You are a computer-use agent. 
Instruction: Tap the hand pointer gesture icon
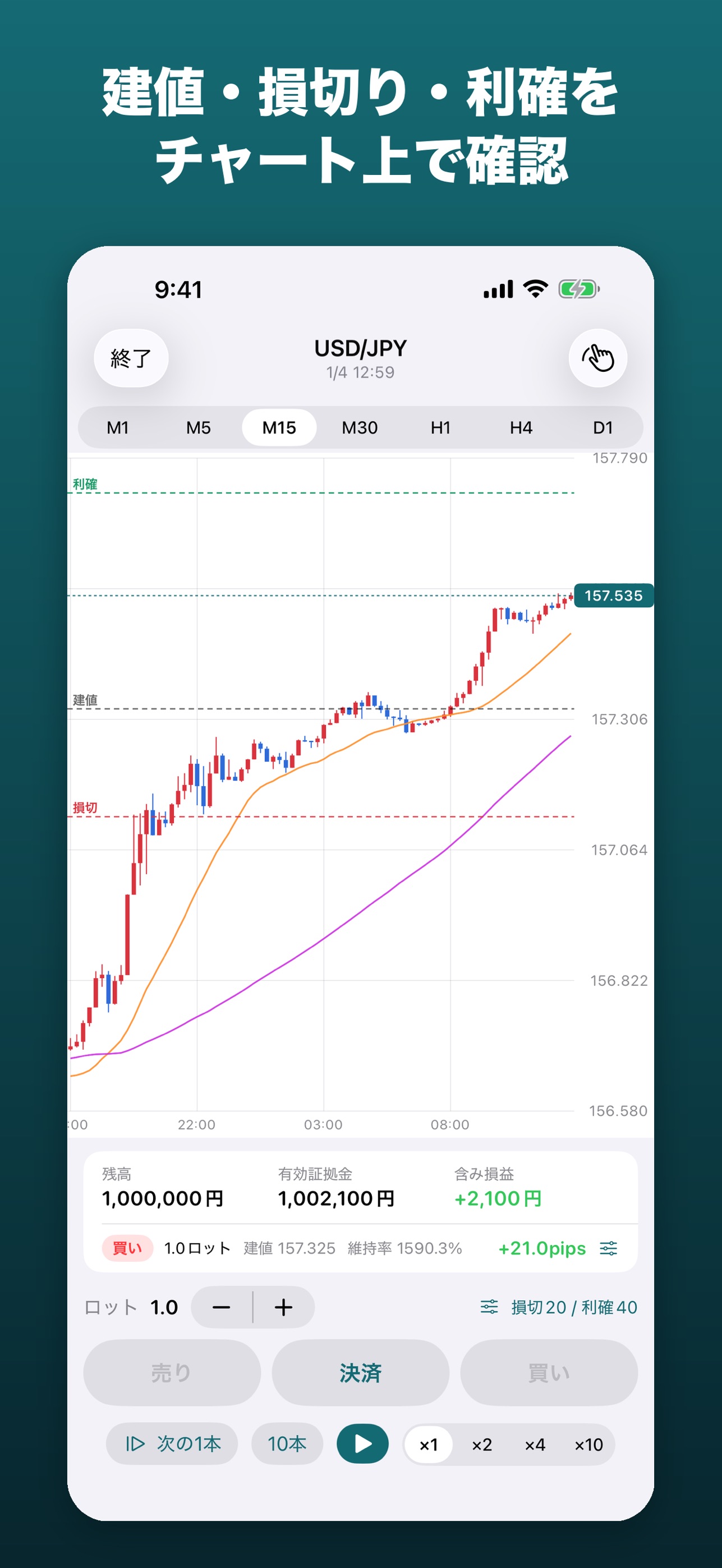[x=598, y=358]
